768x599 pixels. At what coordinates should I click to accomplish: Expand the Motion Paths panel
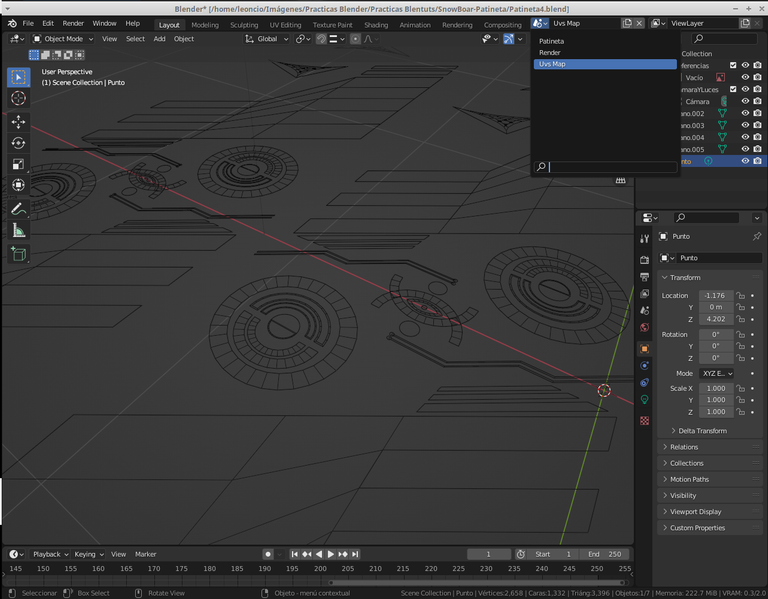click(709, 479)
